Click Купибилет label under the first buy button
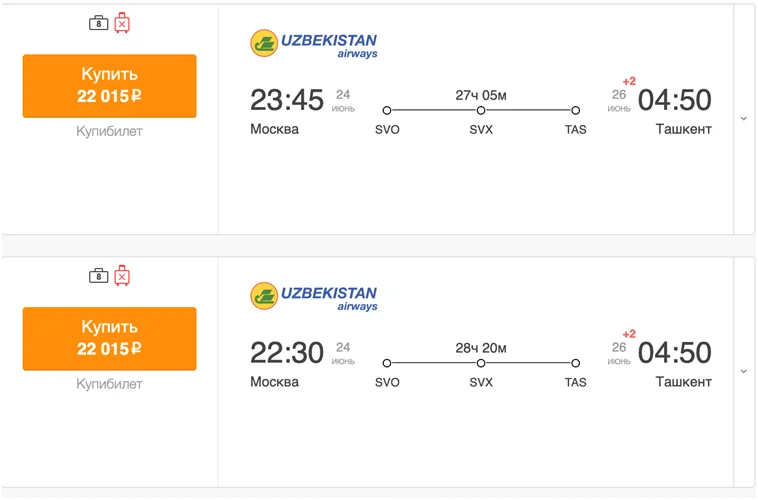The height and width of the screenshot is (500, 758). (x=110, y=131)
